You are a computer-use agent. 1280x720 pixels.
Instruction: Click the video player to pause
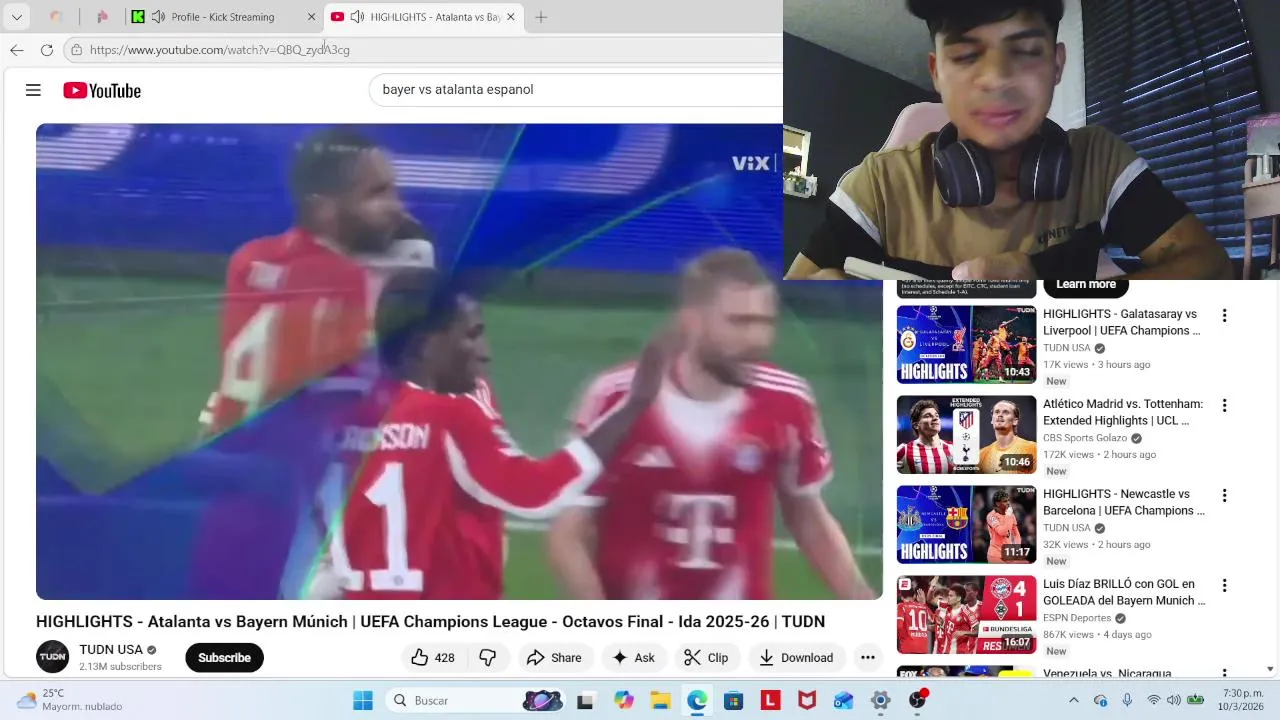(x=459, y=361)
